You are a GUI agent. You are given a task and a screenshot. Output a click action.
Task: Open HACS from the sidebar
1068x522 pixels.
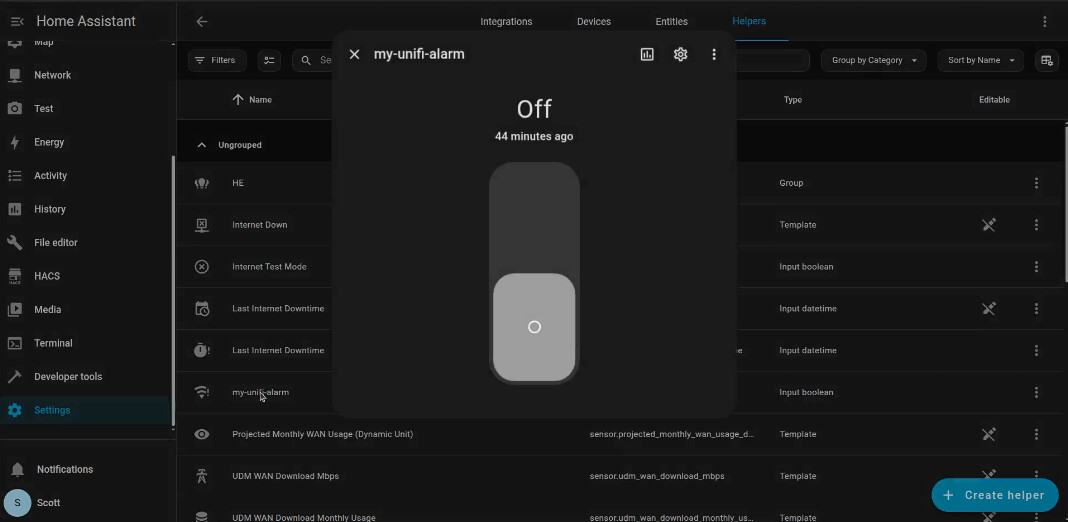coord(46,276)
